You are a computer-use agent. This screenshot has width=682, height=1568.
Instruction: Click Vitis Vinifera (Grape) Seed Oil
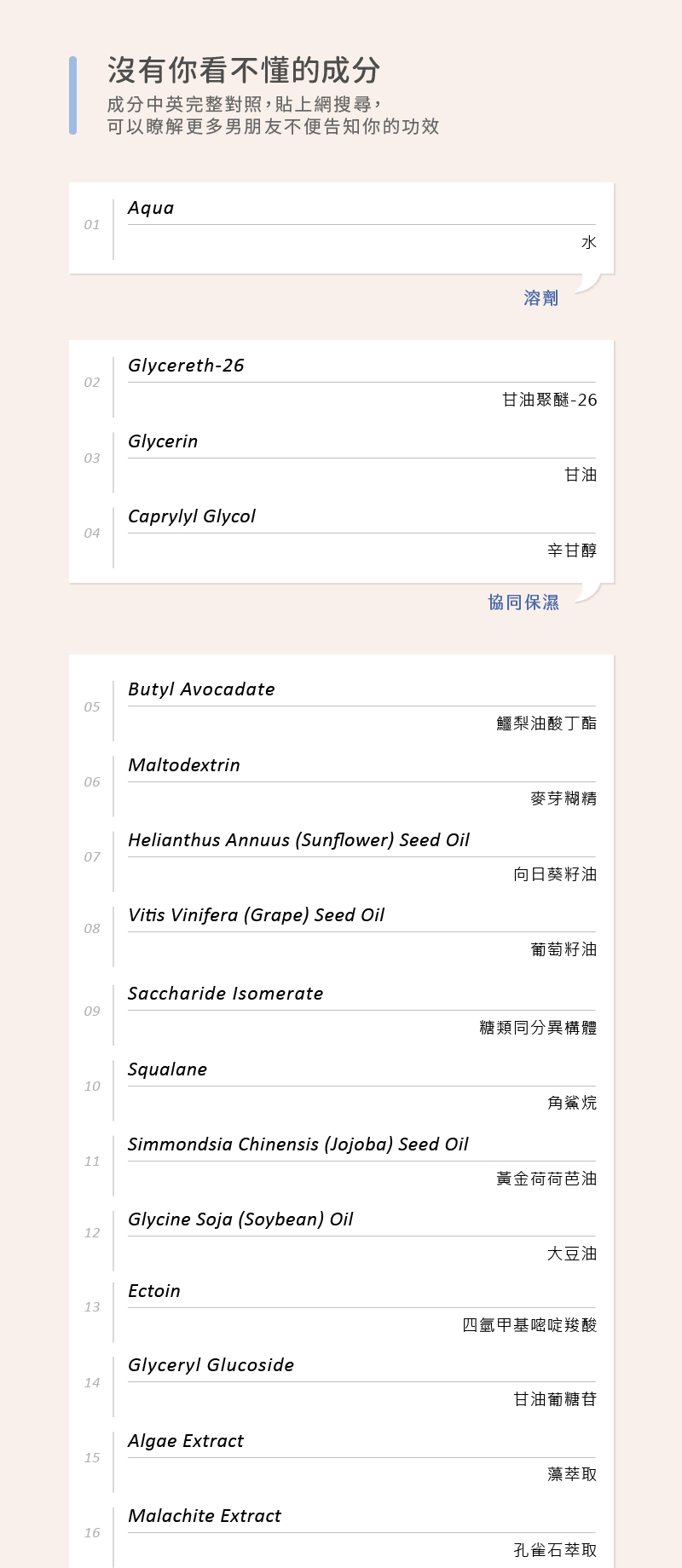tap(256, 915)
